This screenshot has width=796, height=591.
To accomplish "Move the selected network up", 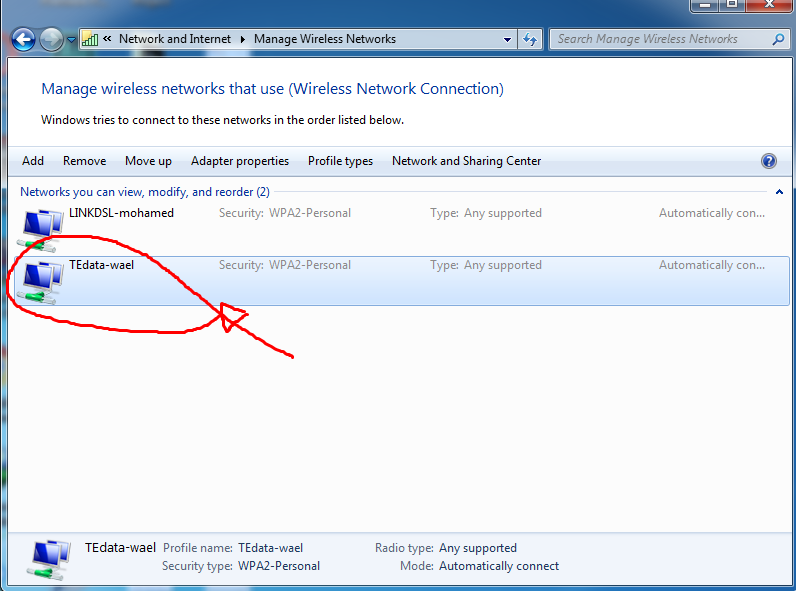I will tap(148, 161).
